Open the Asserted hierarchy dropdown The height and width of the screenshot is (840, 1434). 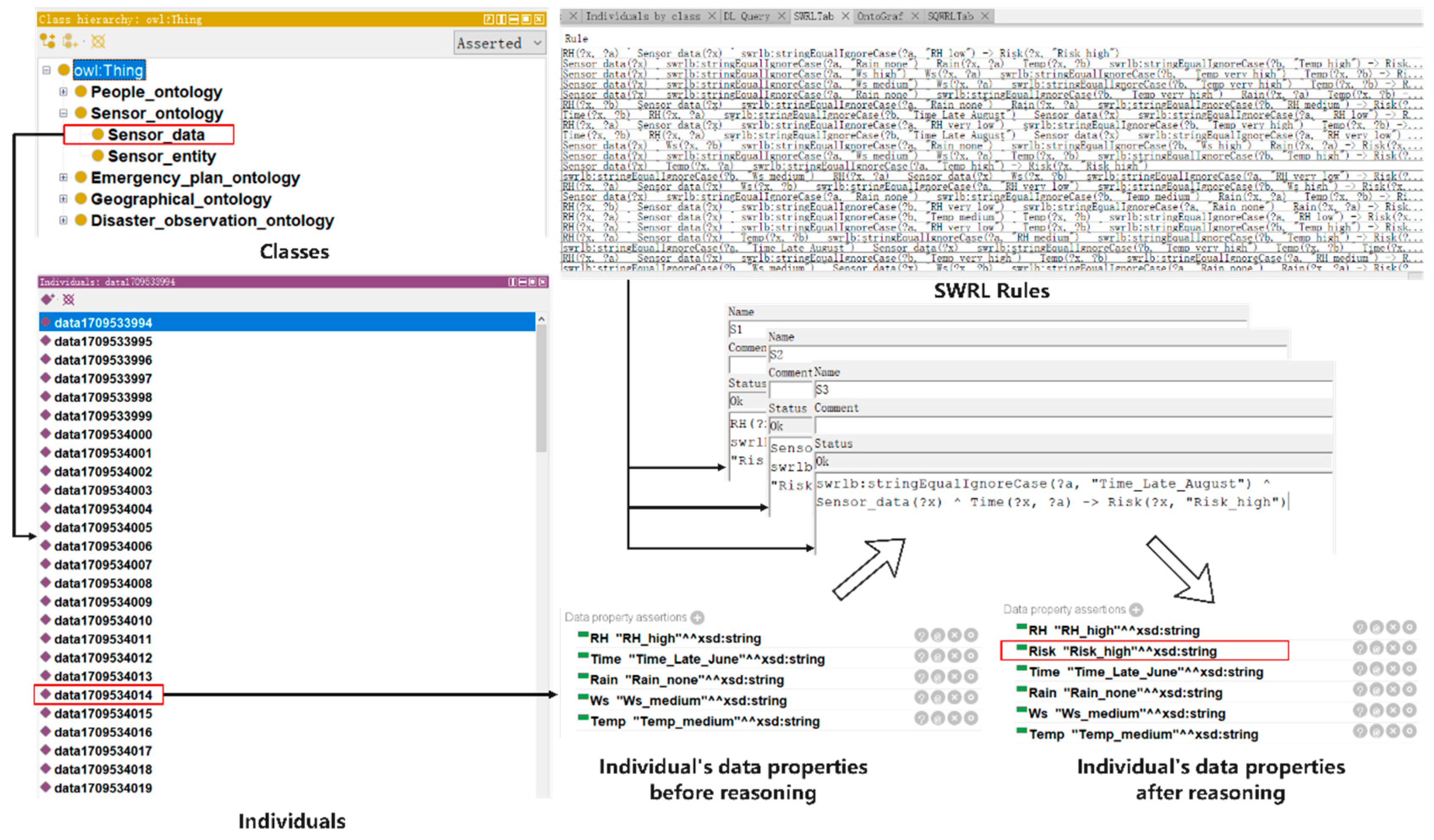(499, 43)
